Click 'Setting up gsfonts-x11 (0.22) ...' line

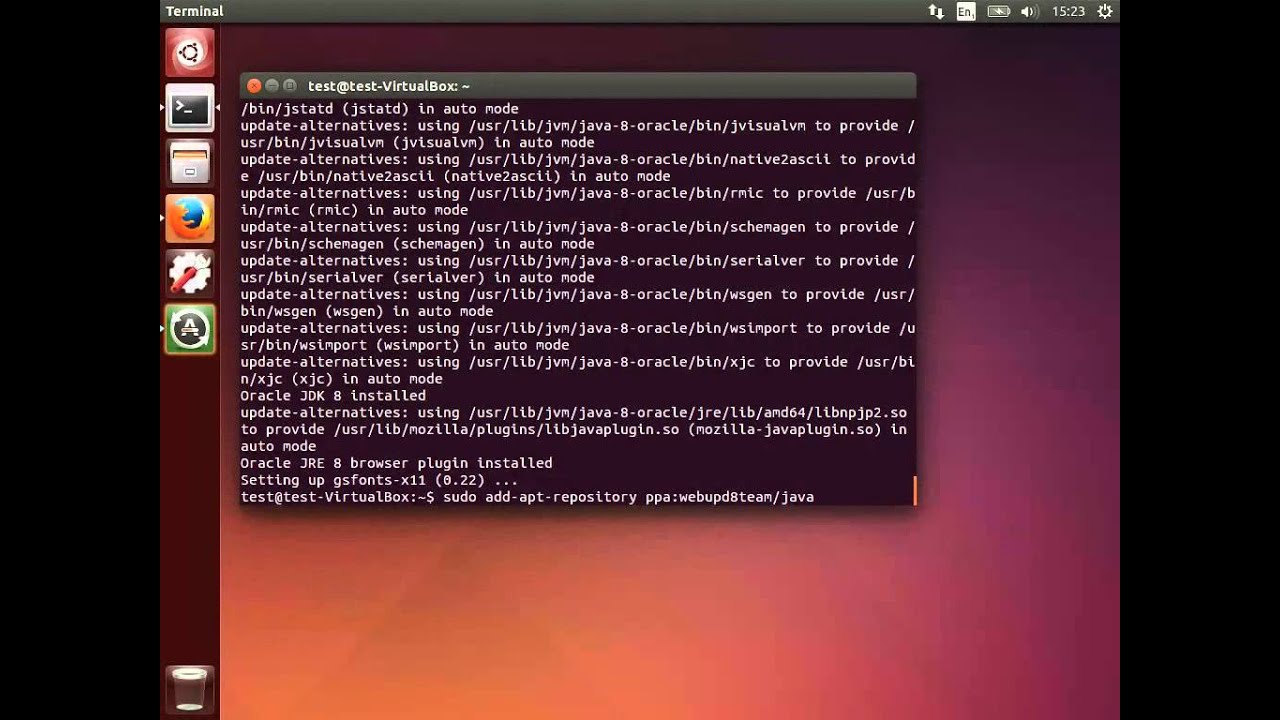(379, 480)
